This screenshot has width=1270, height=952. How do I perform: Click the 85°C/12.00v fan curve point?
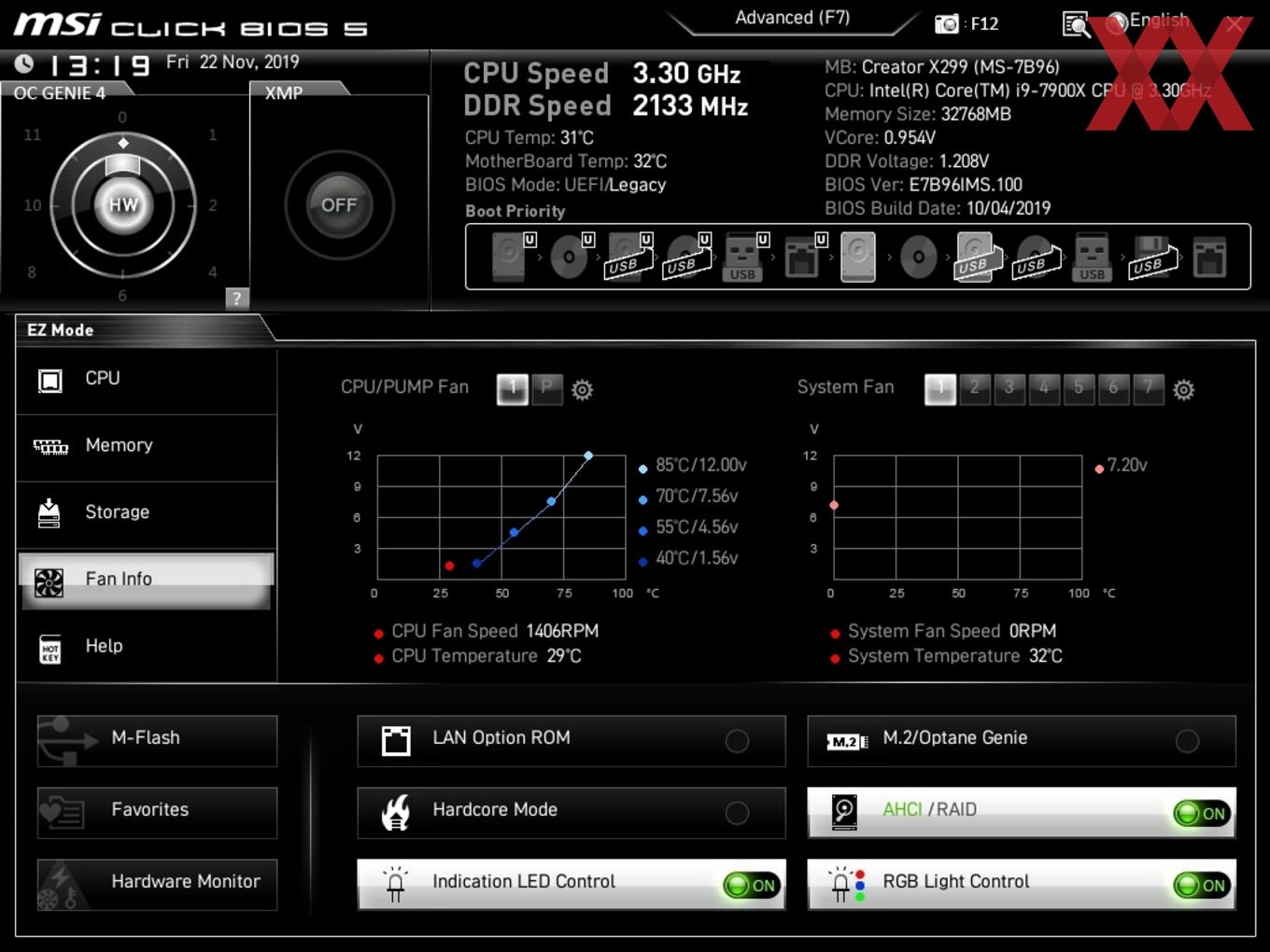coord(588,455)
